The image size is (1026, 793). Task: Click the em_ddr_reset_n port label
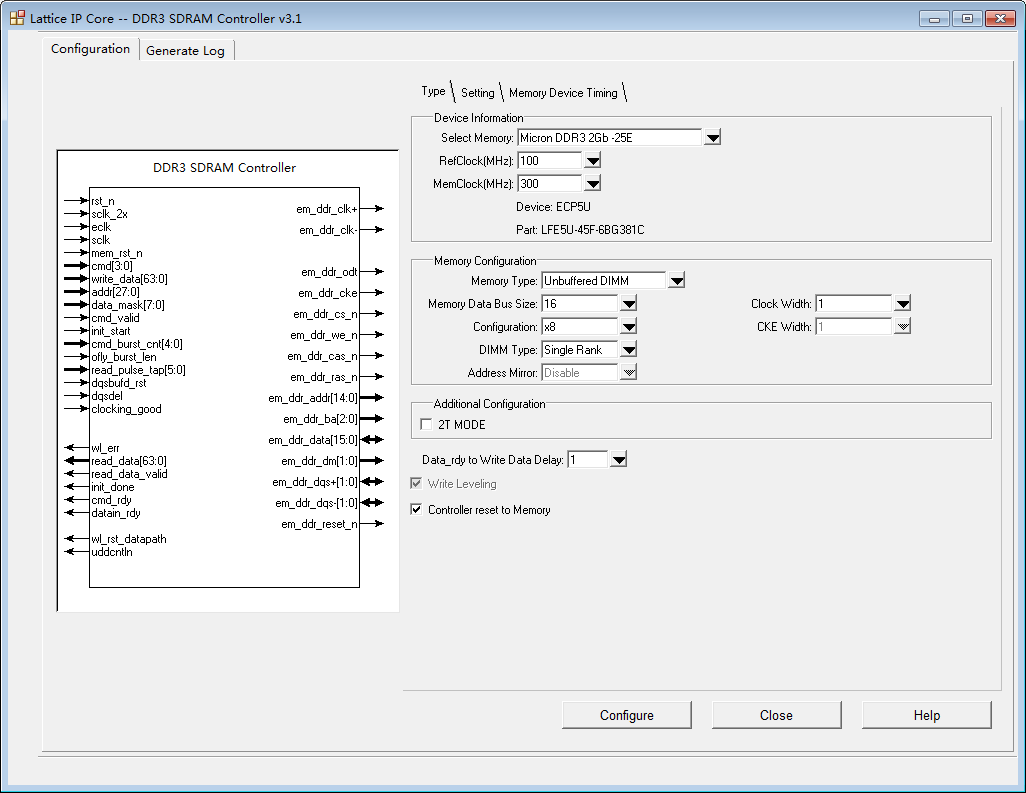319,524
